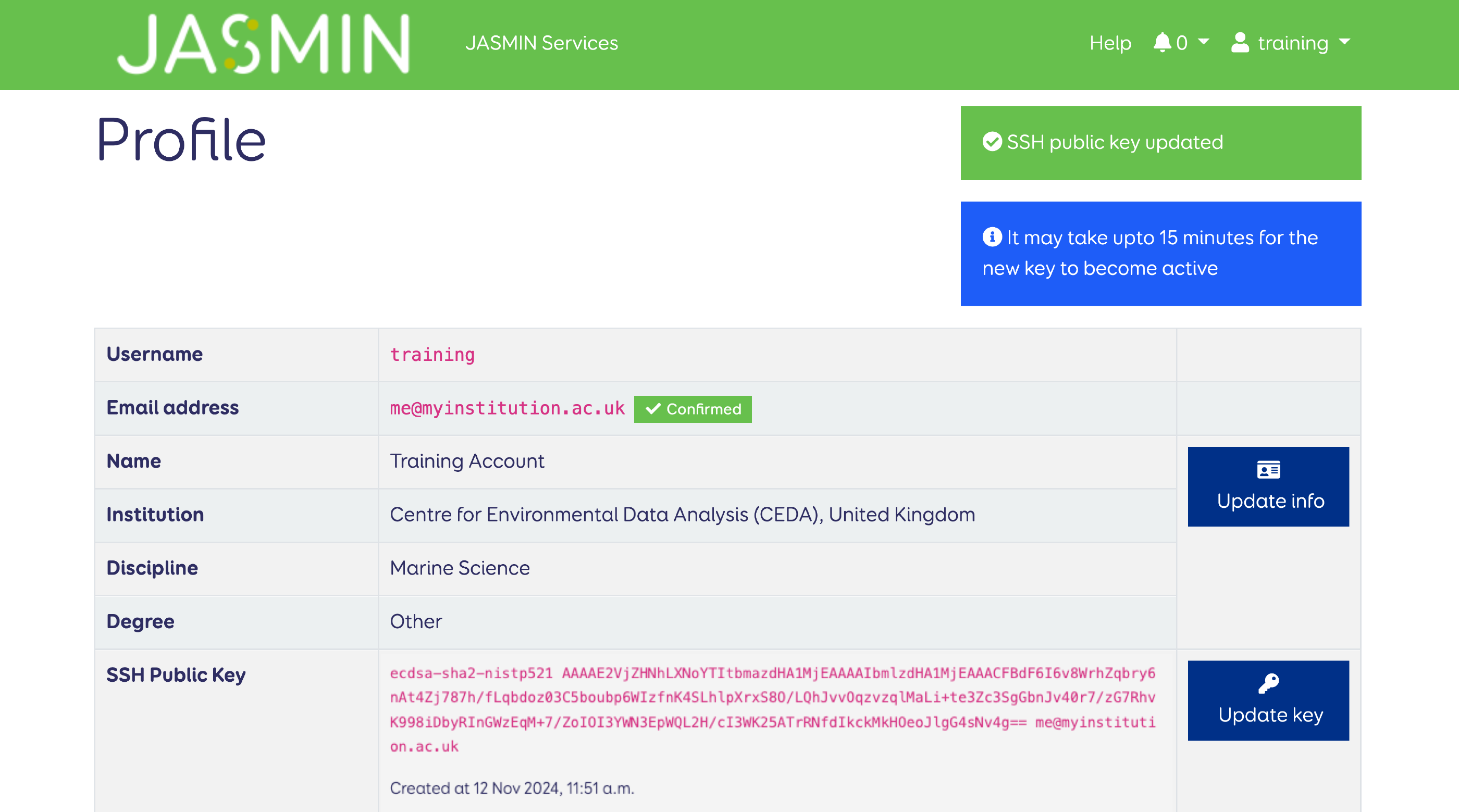Image resolution: width=1459 pixels, height=812 pixels.
Task: Click the checkmark icon in Confirmed badge
Action: coord(653,409)
